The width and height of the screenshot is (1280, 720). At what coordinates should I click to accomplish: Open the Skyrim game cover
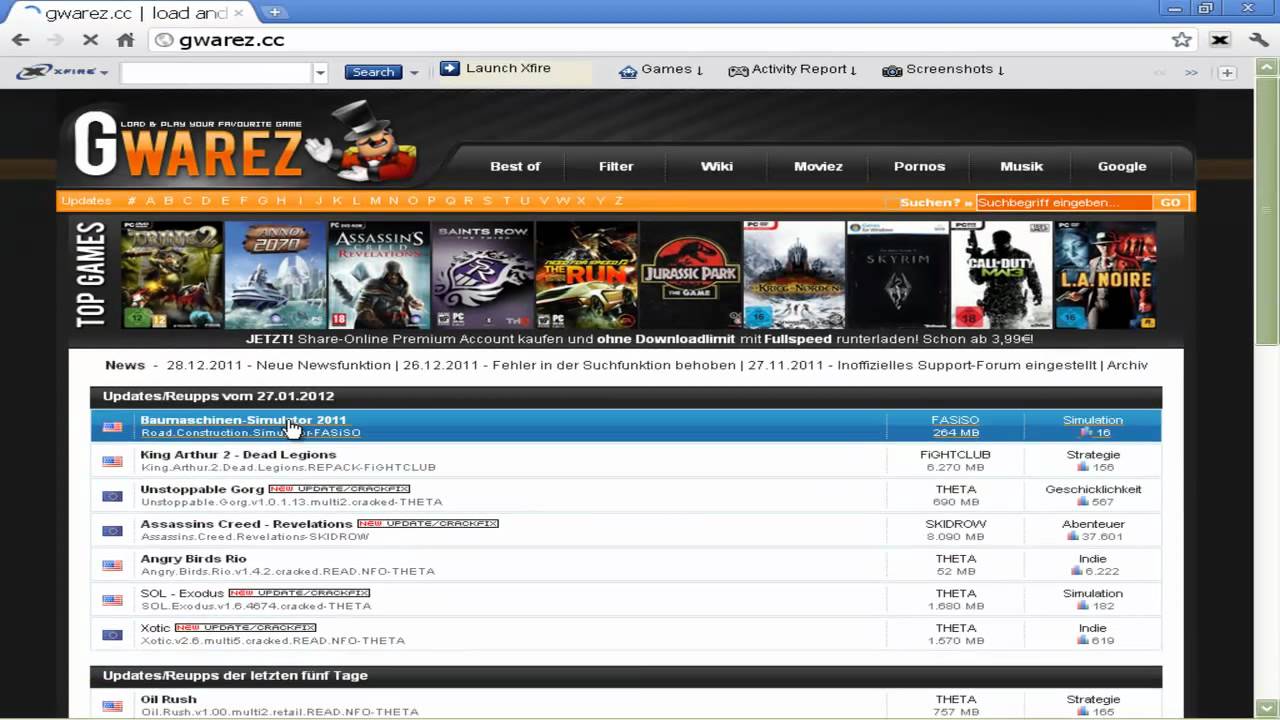[897, 275]
